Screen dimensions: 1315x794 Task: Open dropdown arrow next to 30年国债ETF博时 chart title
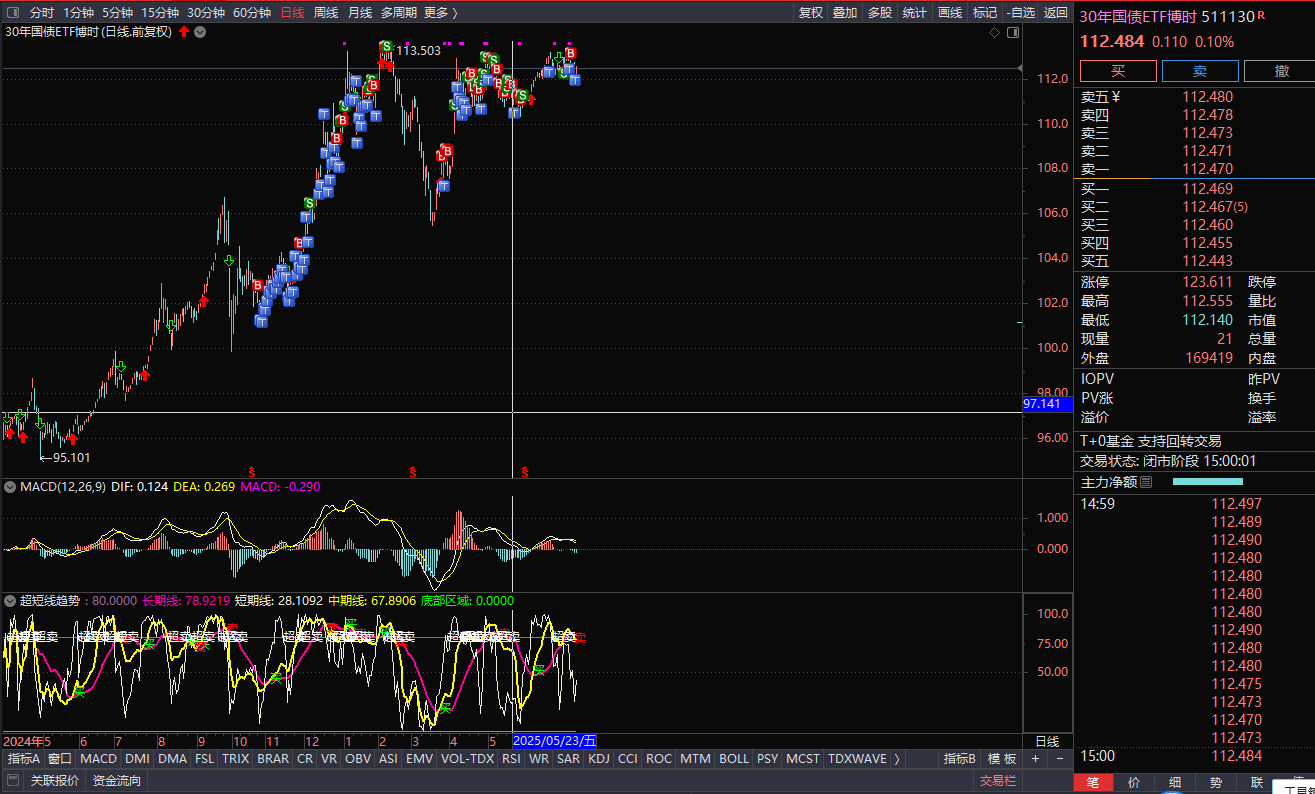[x=200, y=32]
